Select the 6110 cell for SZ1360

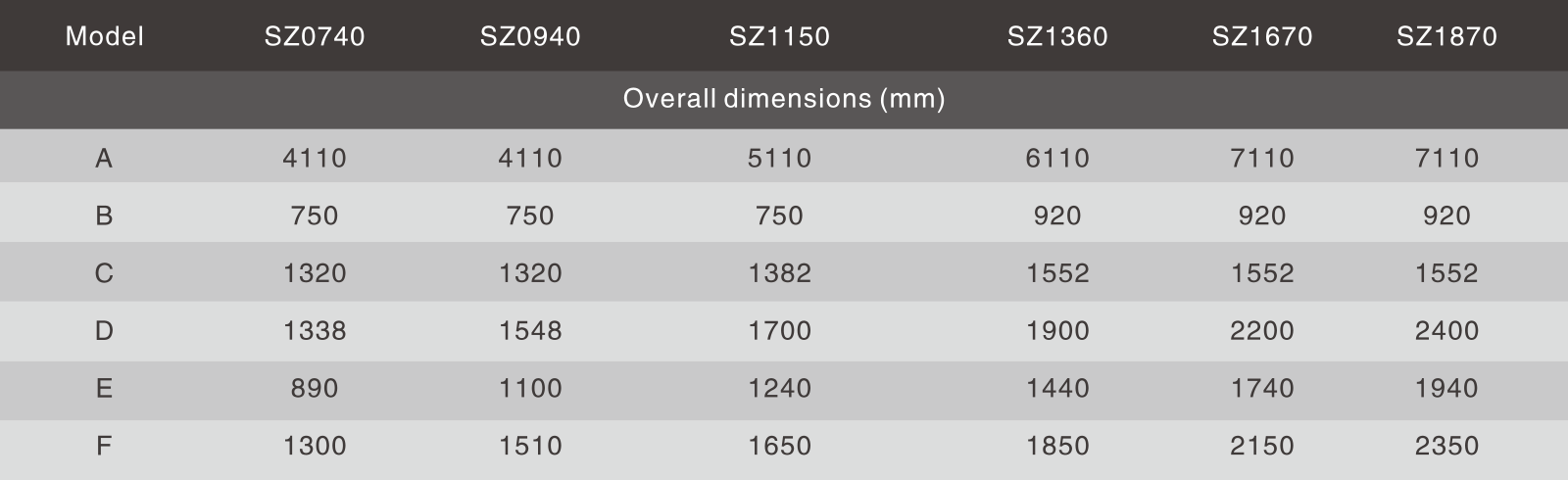[1057, 158]
